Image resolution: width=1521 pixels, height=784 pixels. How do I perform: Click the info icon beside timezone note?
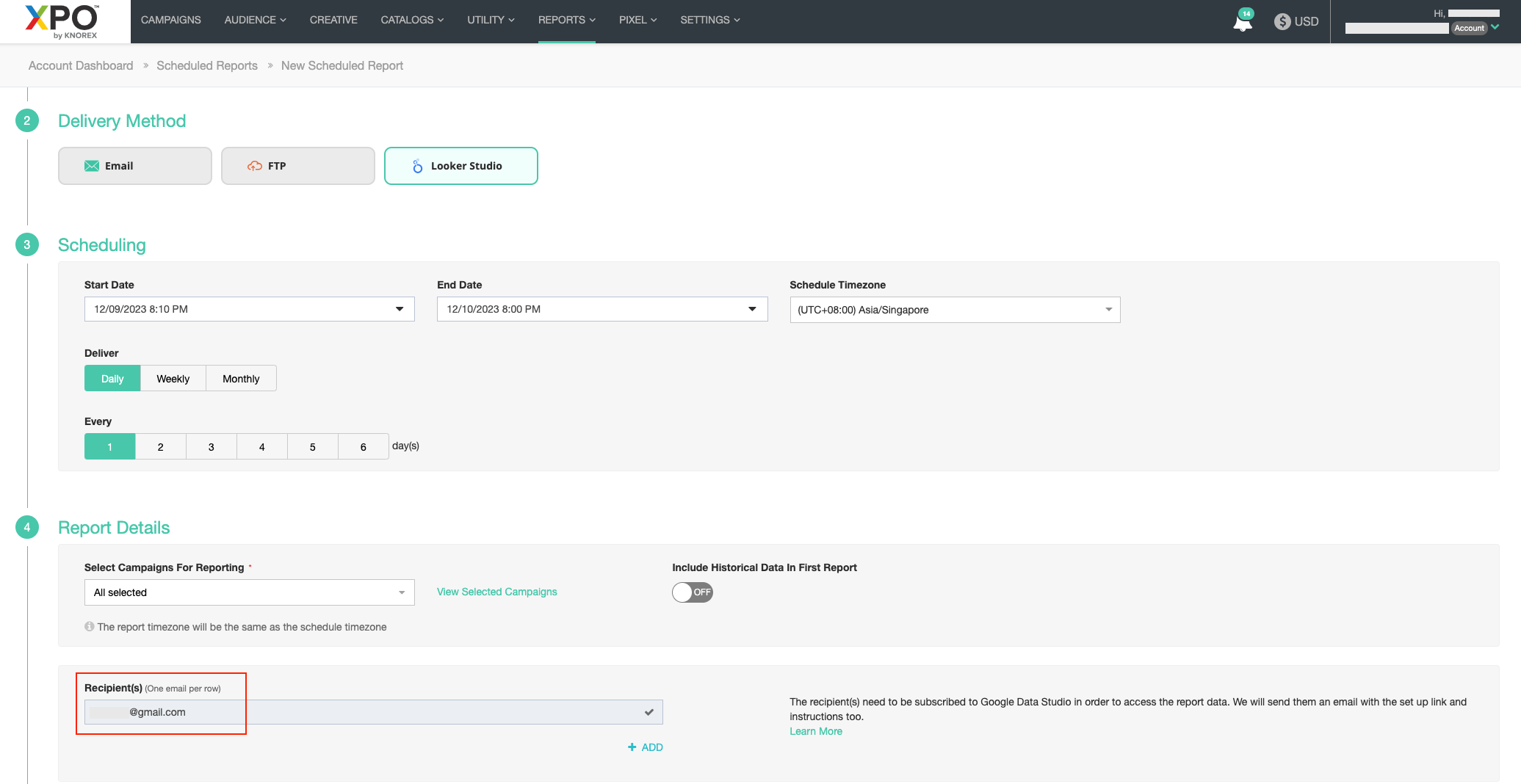pos(90,627)
